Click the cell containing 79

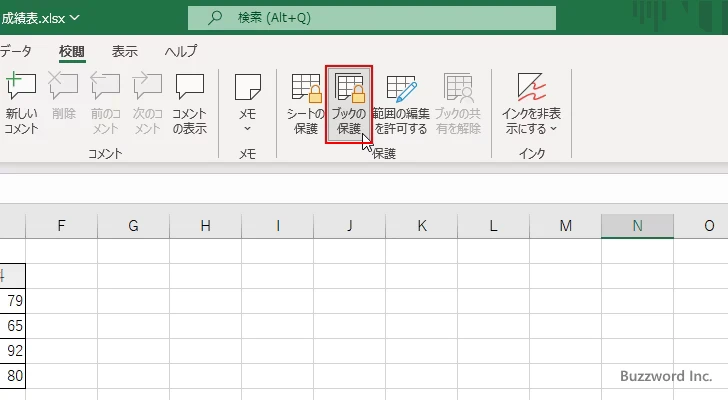click(x=13, y=301)
